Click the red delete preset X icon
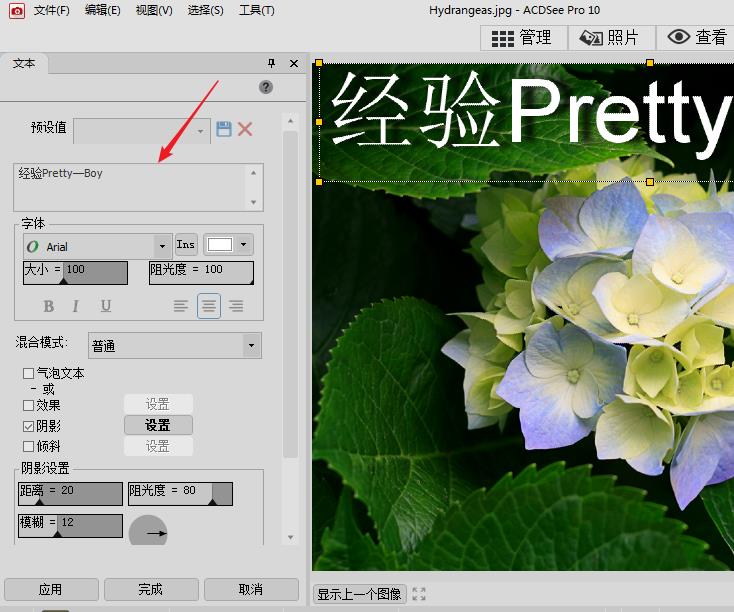 pyautogui.click(x=245, y=129)
